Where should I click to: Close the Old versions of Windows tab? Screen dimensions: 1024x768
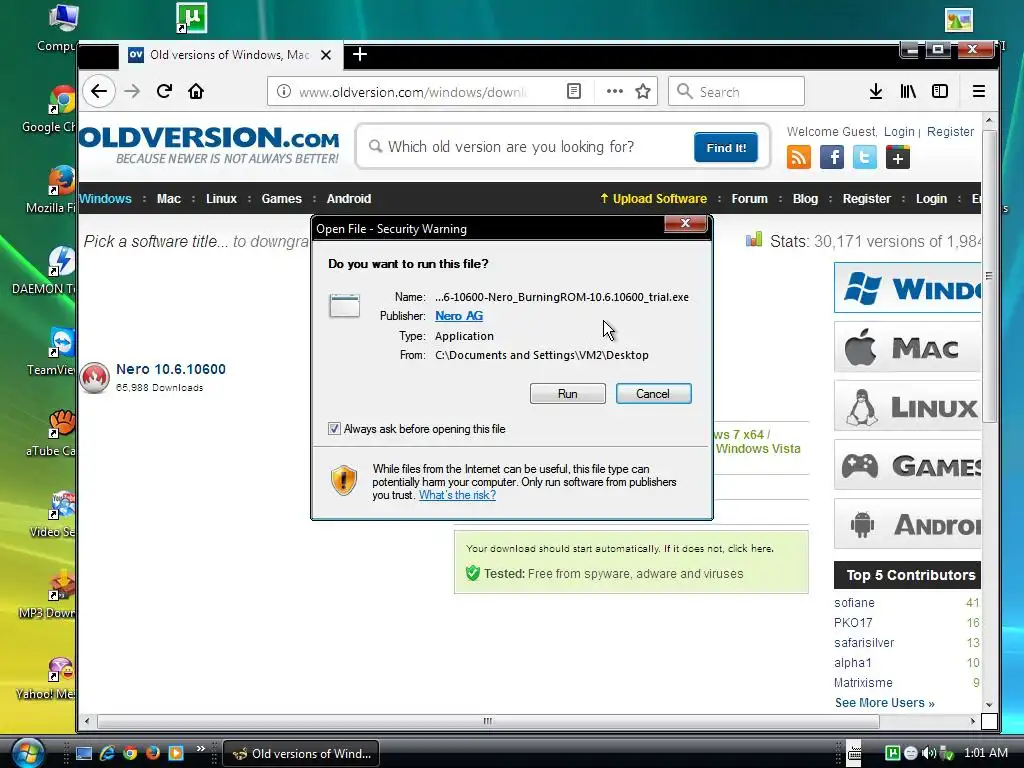pyautogui.click(x=326, y=55)
